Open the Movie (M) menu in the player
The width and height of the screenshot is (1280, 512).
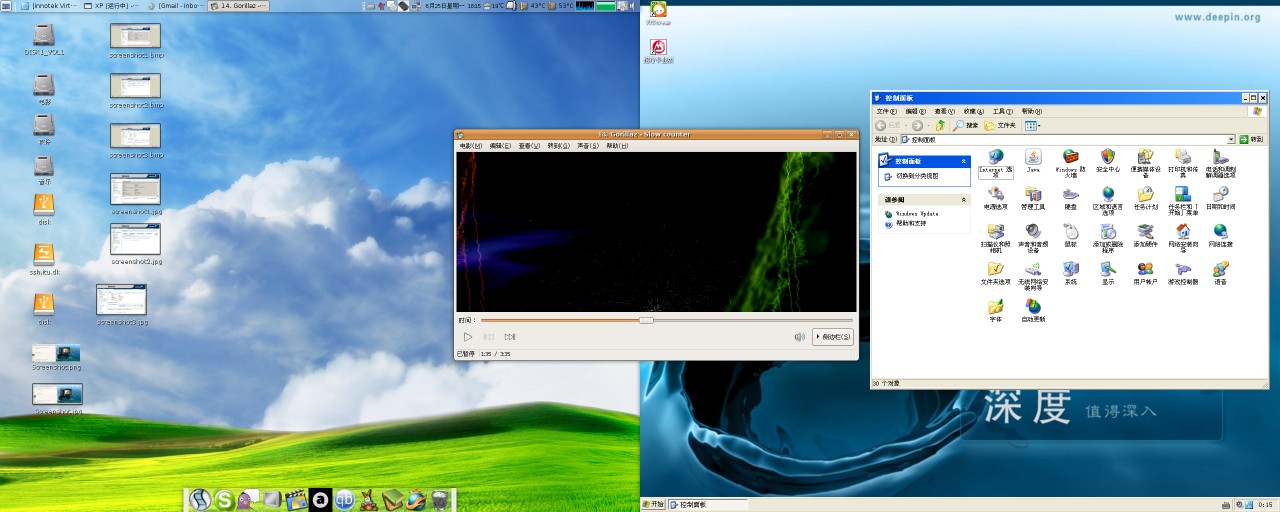[470, 146]
